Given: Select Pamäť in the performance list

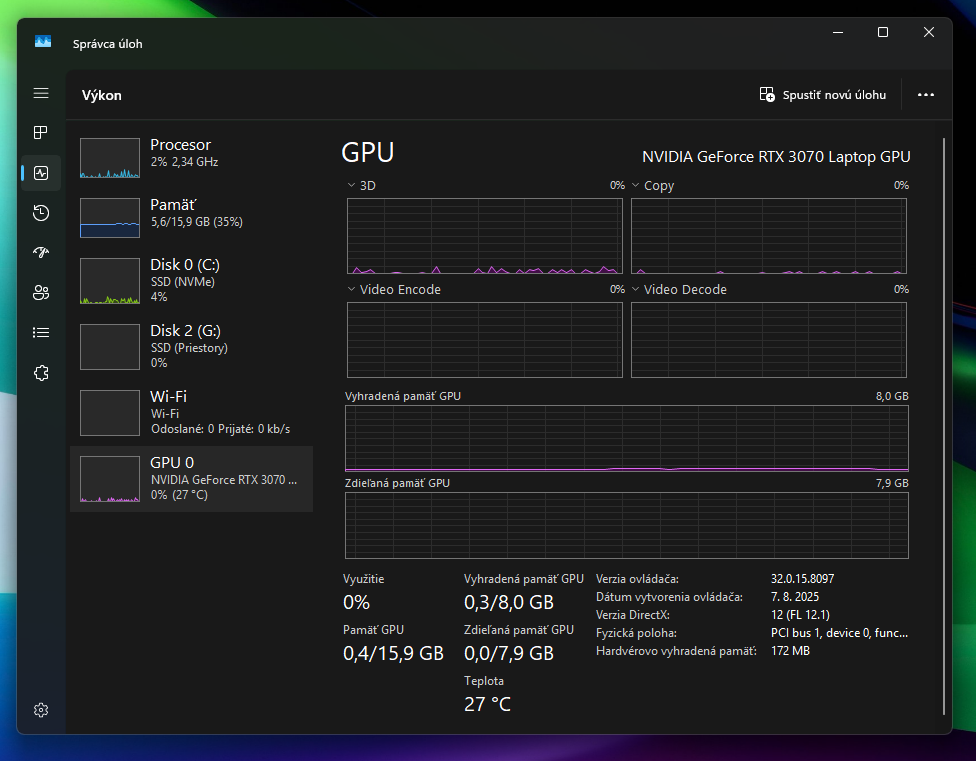Looking at the screenshot, I should click(x=190, y=213).
